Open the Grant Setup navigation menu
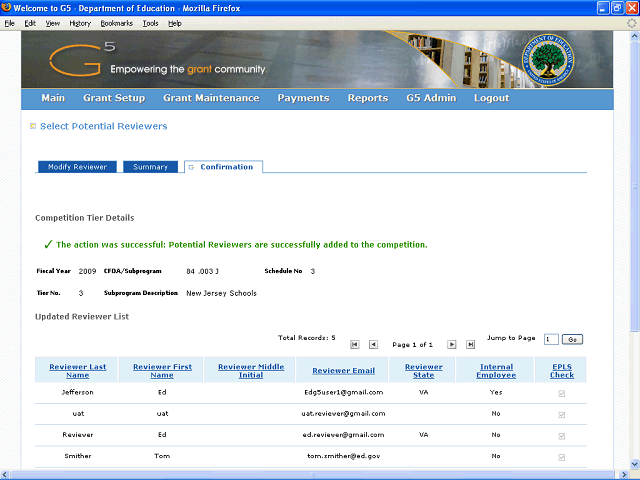Image resolution: width=640 pixels, height=480 pixels. click(114, 98)
